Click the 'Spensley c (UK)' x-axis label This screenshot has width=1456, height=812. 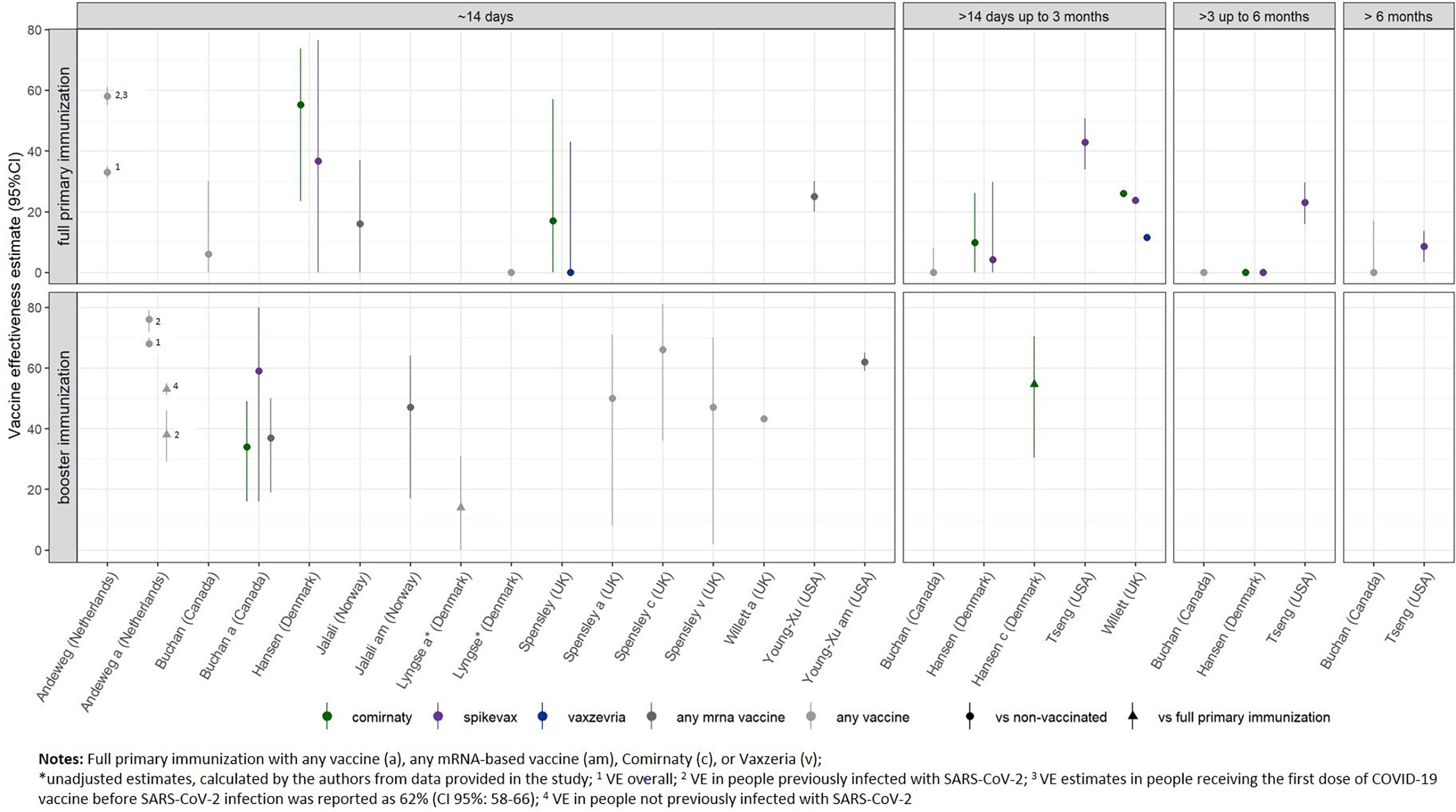[x=644, y=616]
